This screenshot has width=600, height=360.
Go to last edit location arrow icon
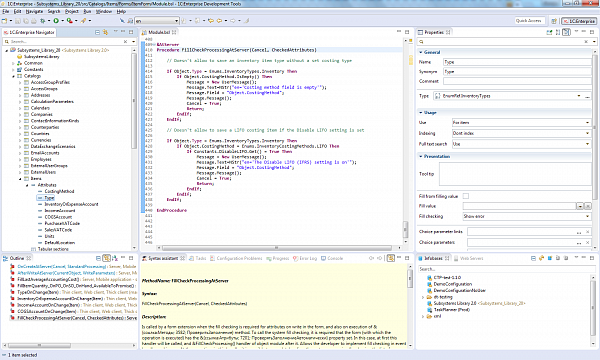(x=211, y=21)
